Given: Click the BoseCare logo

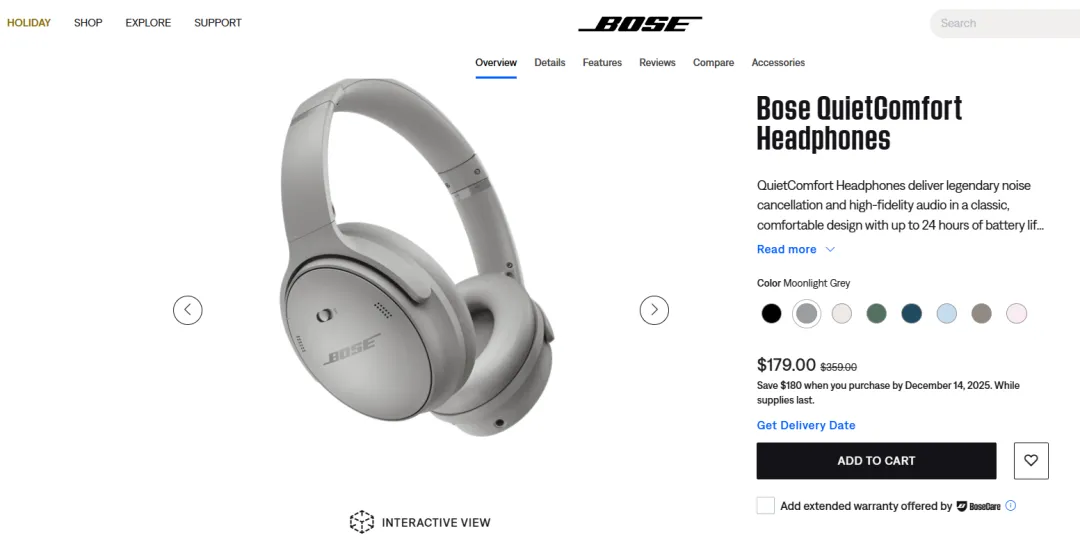Looking at the screenshot, I should [x=978, y=506].
